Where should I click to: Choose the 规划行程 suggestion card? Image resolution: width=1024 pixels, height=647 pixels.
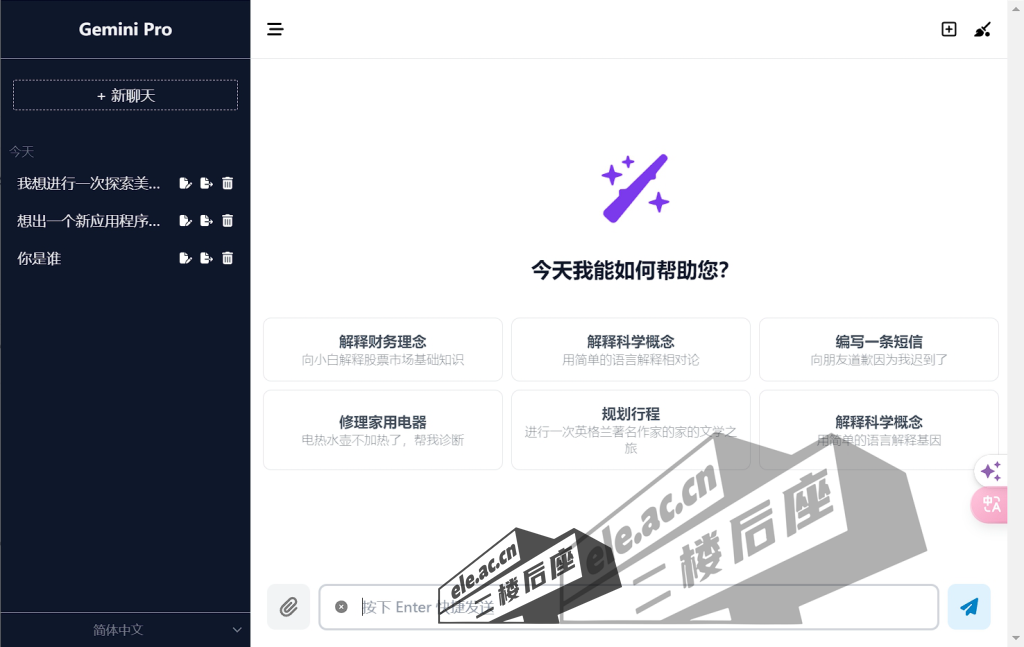coord(630,428)
